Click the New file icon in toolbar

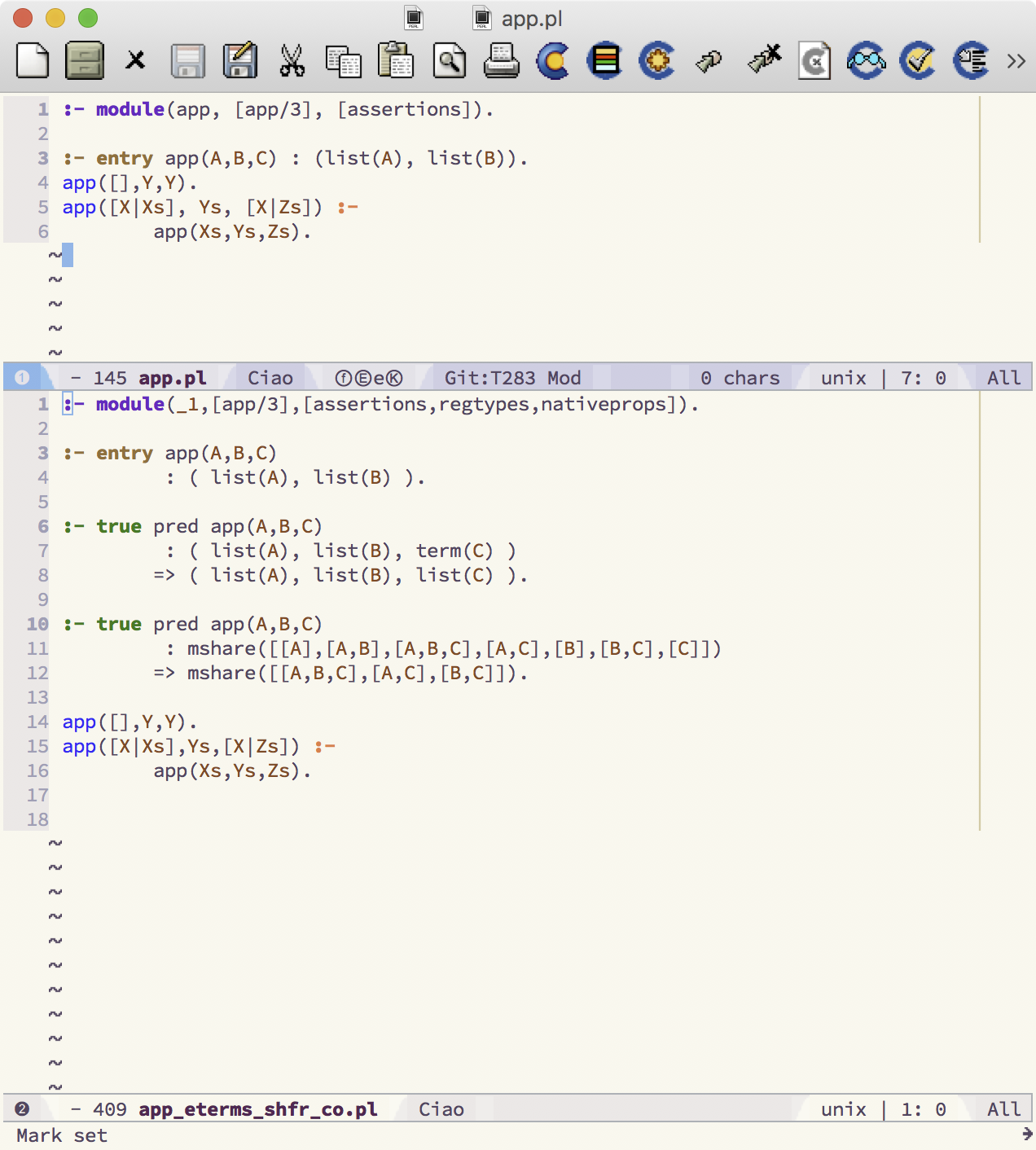(x=33, y=61)
